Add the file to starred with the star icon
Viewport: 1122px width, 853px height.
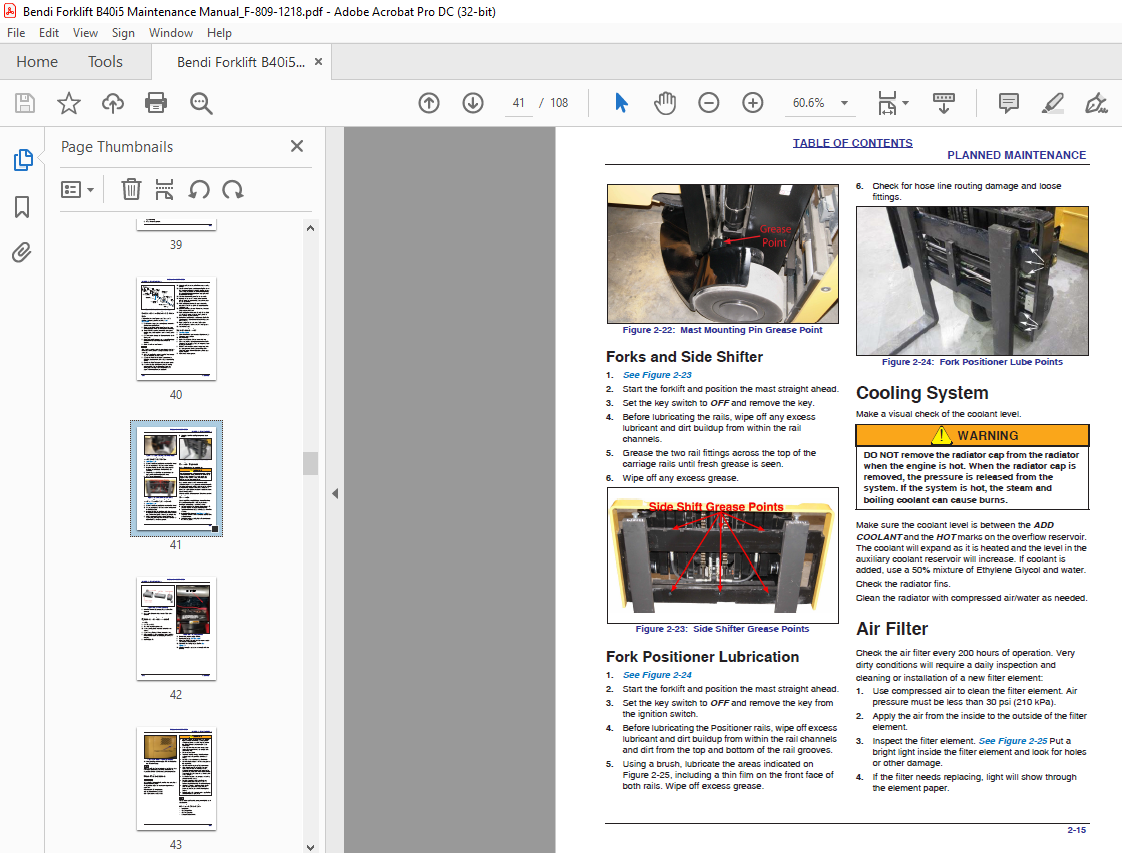click(69, 103)
